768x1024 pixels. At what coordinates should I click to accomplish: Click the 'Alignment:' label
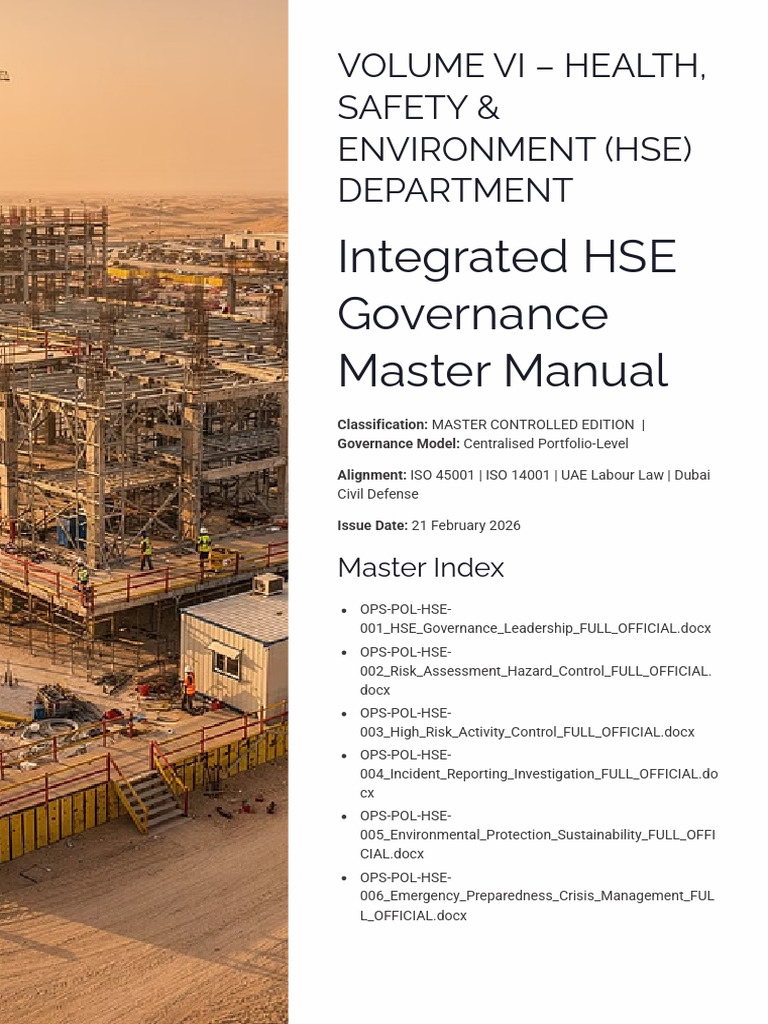click(372, 475)
